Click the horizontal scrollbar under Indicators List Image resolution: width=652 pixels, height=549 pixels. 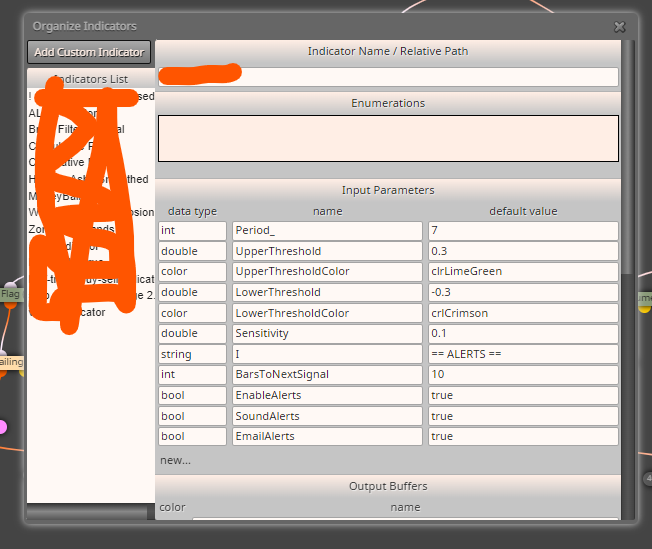[x=87, y=512]
